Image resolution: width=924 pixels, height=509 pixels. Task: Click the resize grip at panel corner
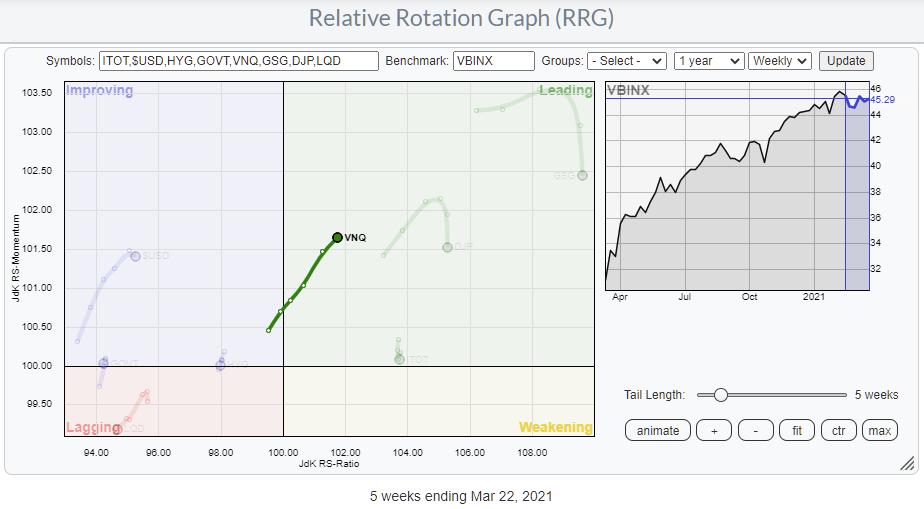pos(908,463)
